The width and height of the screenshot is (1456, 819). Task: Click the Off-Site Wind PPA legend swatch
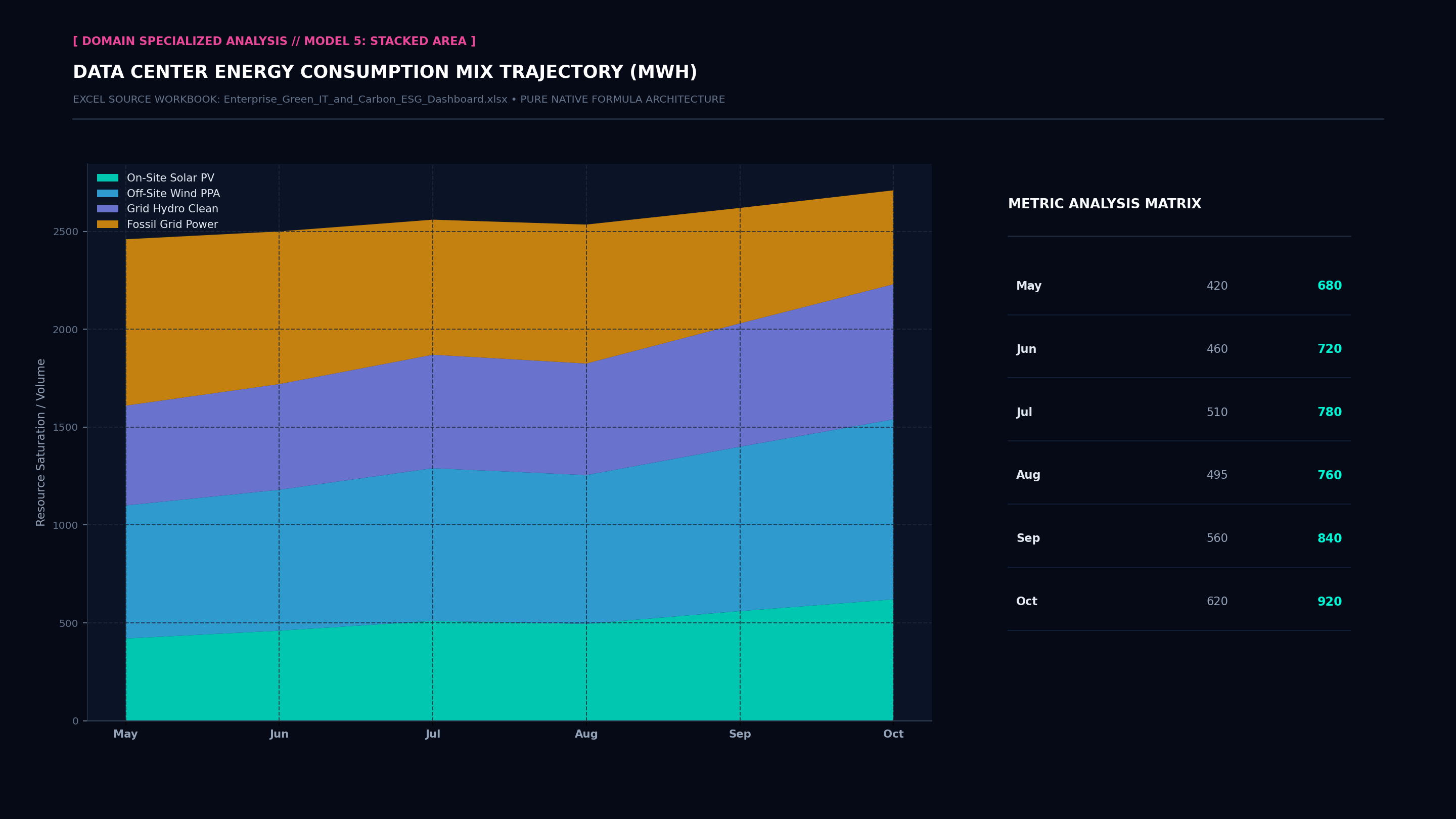(x=107, y=193)
